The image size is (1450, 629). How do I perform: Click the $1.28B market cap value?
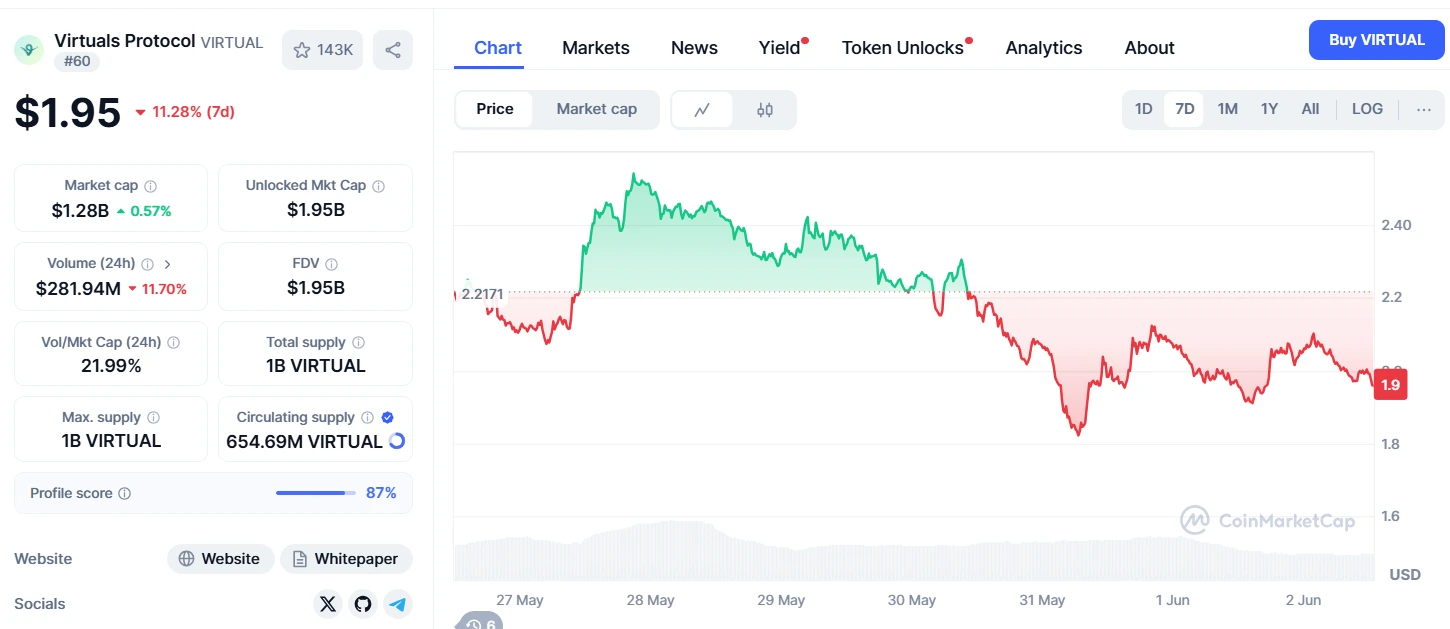click(x=80, y=210)
